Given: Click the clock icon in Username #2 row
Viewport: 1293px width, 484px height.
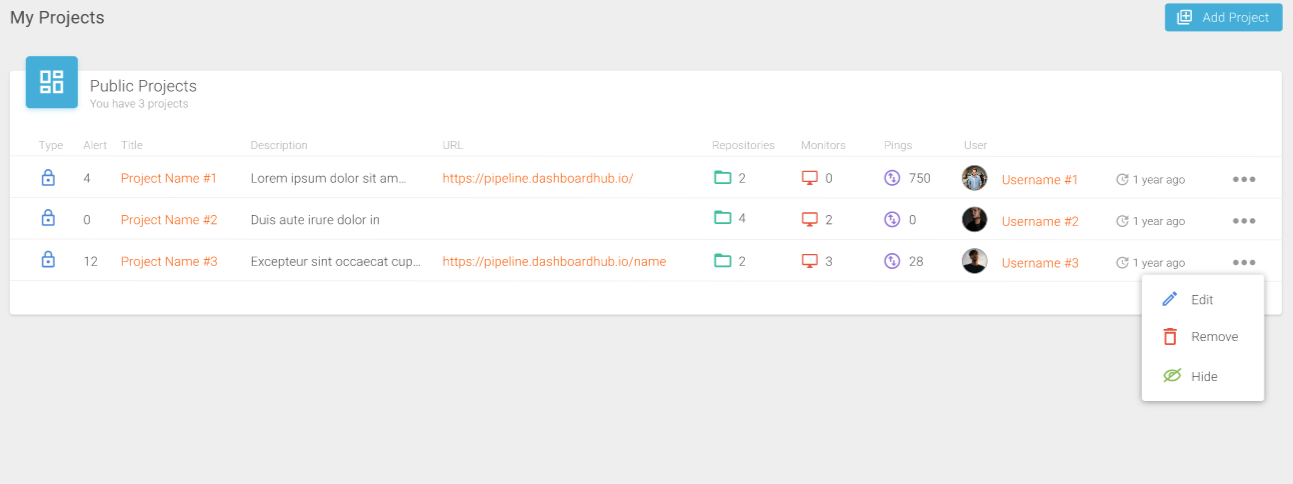Looking at the screenshot, I should pos(1122,221).
